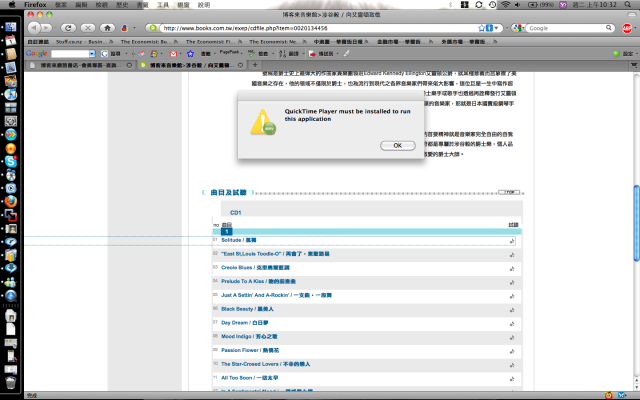Image resolution: width=640 pixels, height=400 pixels.
Task: Open the 工具 menu in menu bar
Action: pyautogui.click(x=162, y=4)
